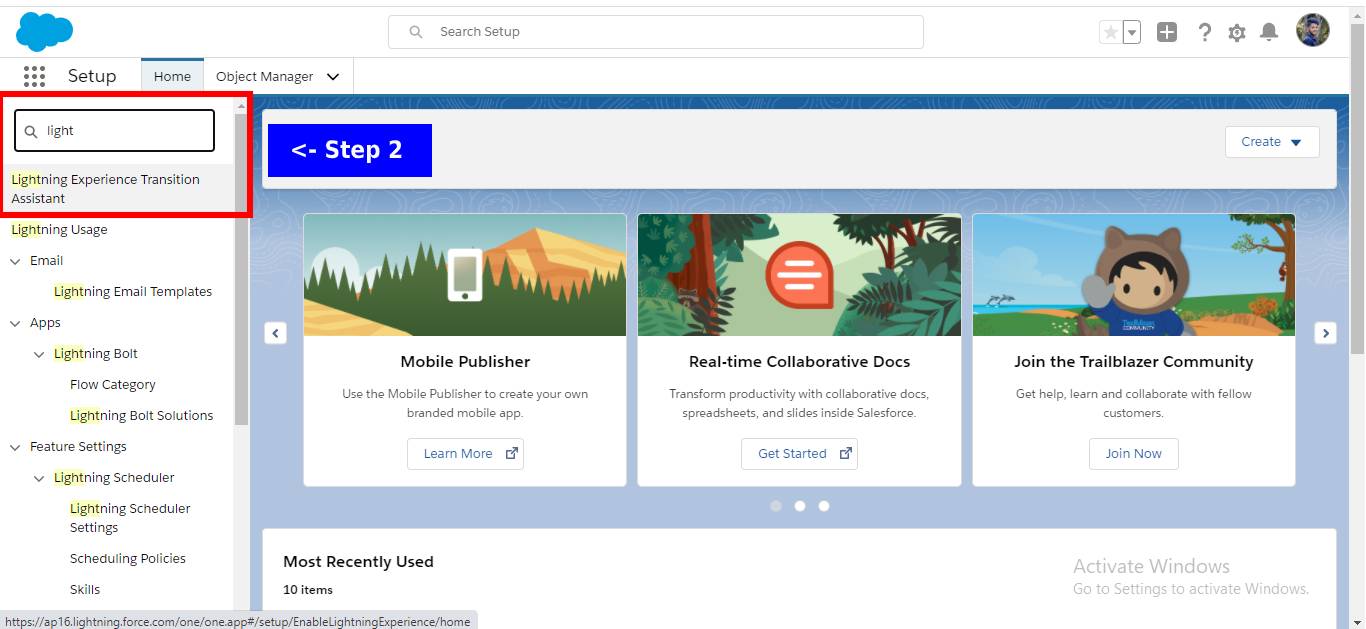The height and width of the screenshot is (629, 1366).
Task: Click the carousel right arrow
Action: 1325,333
